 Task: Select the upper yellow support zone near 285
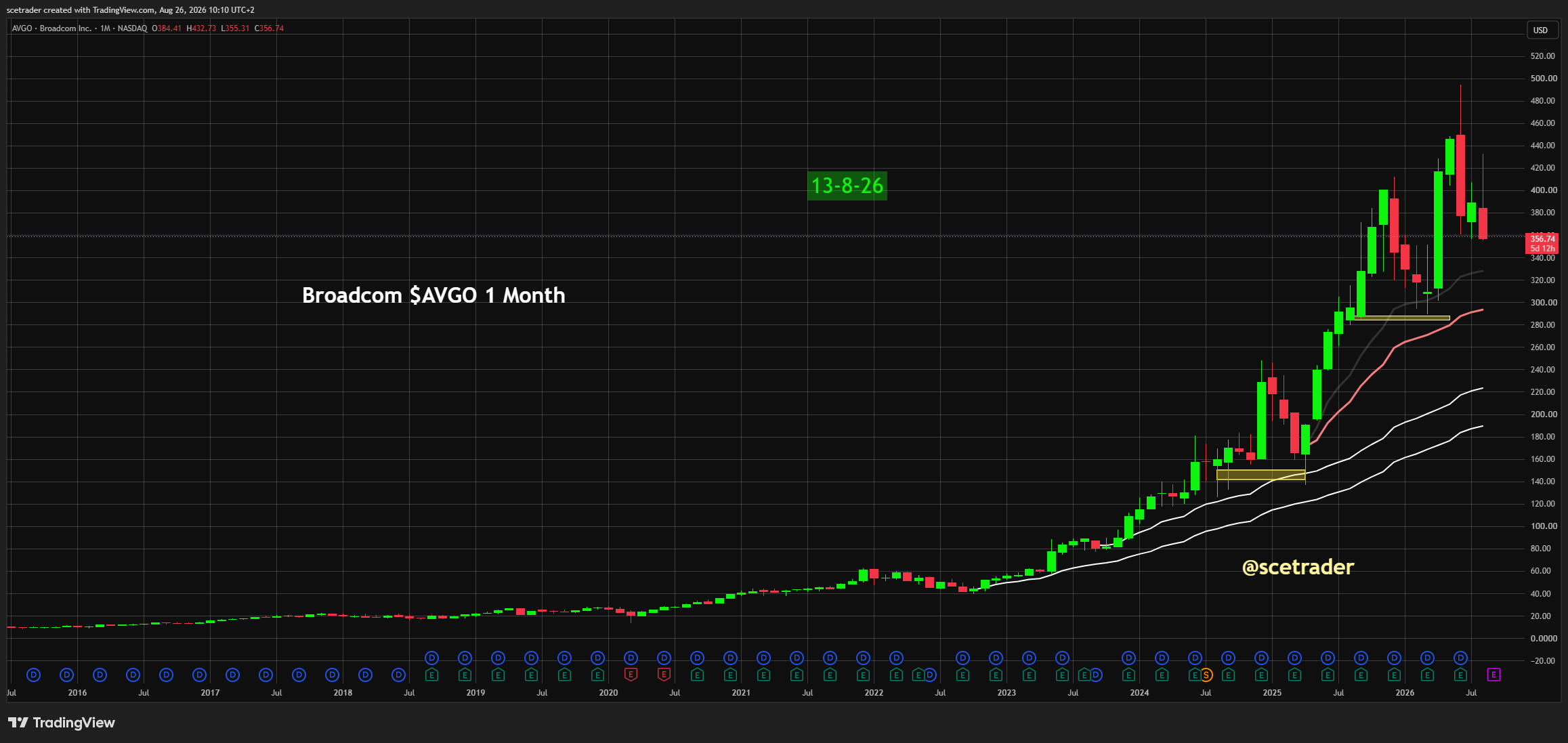1402,318
